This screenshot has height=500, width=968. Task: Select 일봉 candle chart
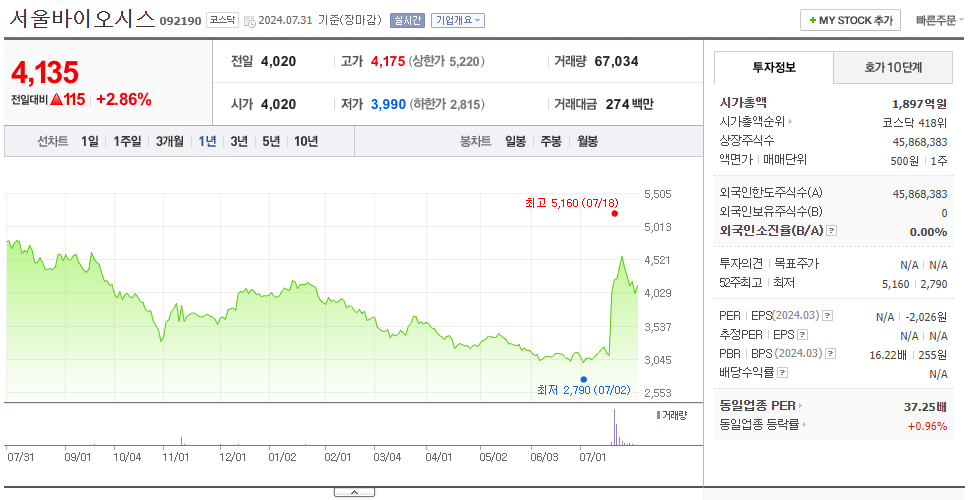pyautogui.click(x=515, y=141)
